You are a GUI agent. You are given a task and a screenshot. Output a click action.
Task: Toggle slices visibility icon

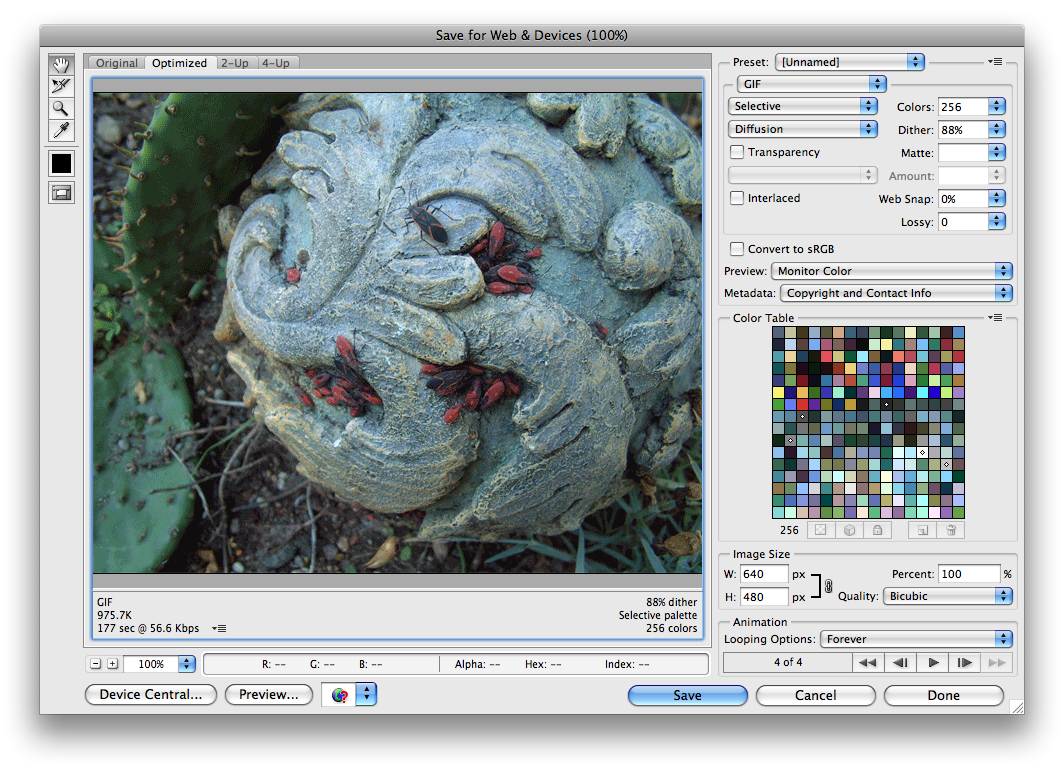click(x=62, y=193)
